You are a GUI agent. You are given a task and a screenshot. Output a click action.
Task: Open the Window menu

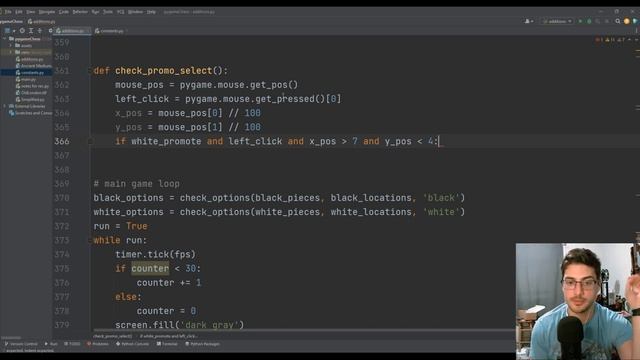point(135,12)
